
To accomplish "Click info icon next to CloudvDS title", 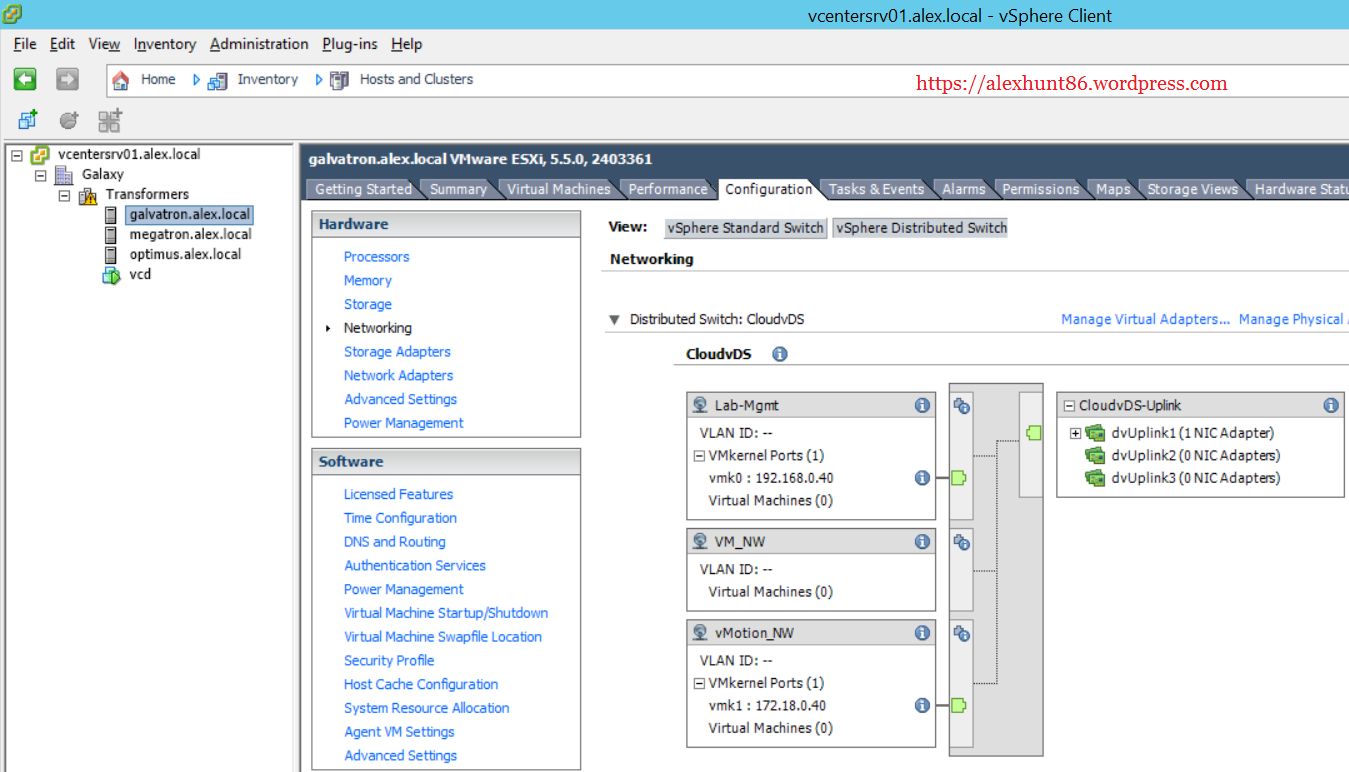I will (x=780, y=354).
